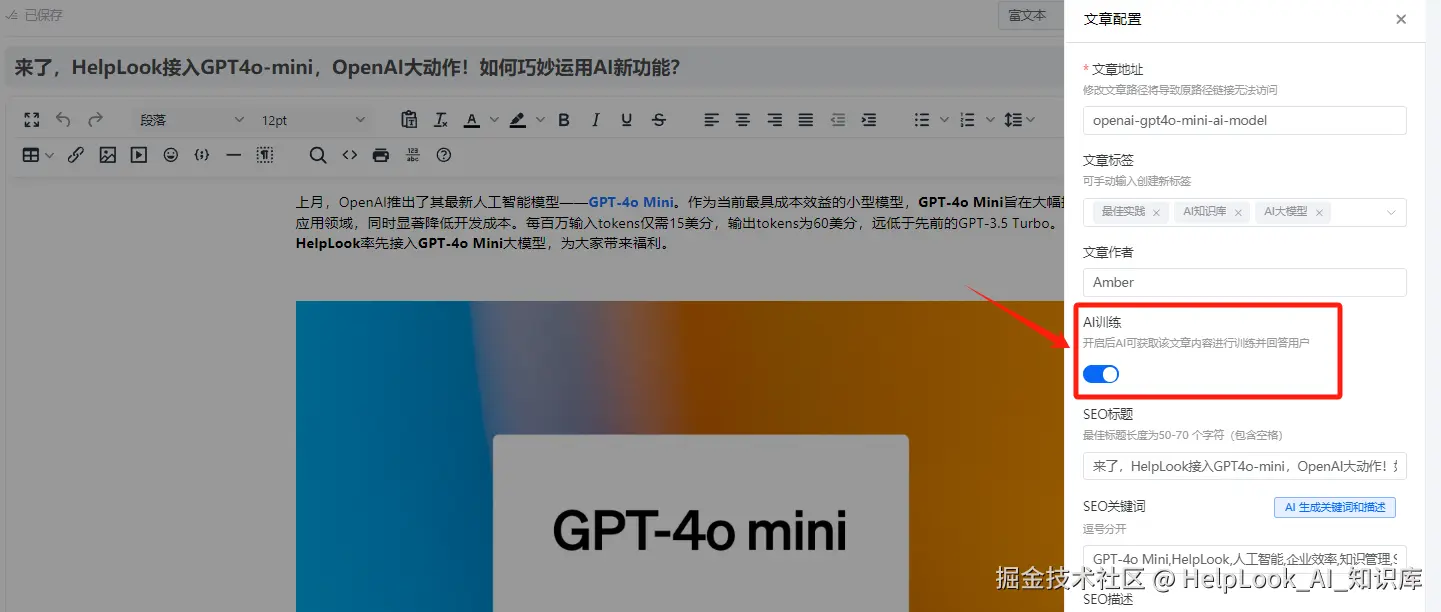Click the 文章作者 Amber field
The image size is (1441, 612).
[1244, 282]
